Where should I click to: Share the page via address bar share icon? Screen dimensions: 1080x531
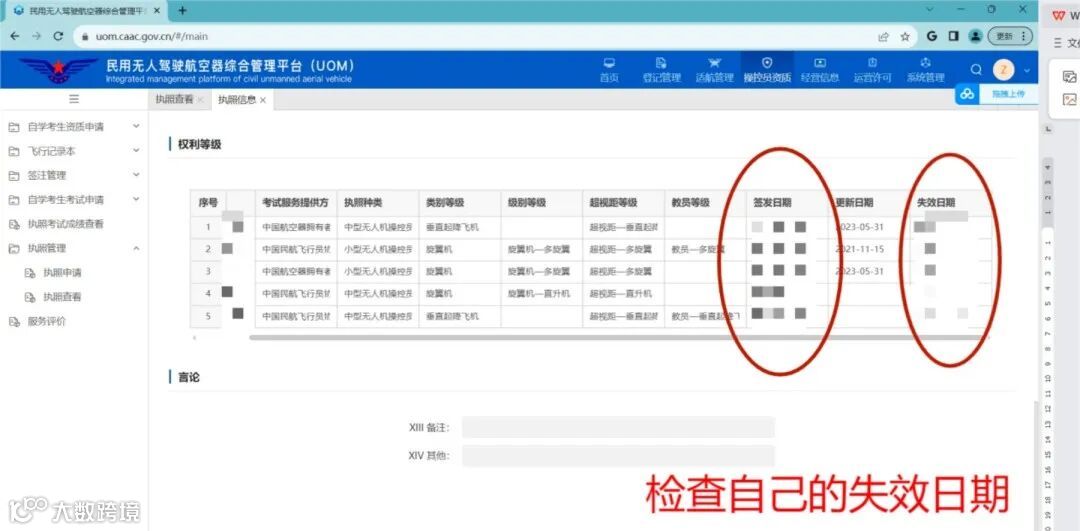(x=884, y=37)
